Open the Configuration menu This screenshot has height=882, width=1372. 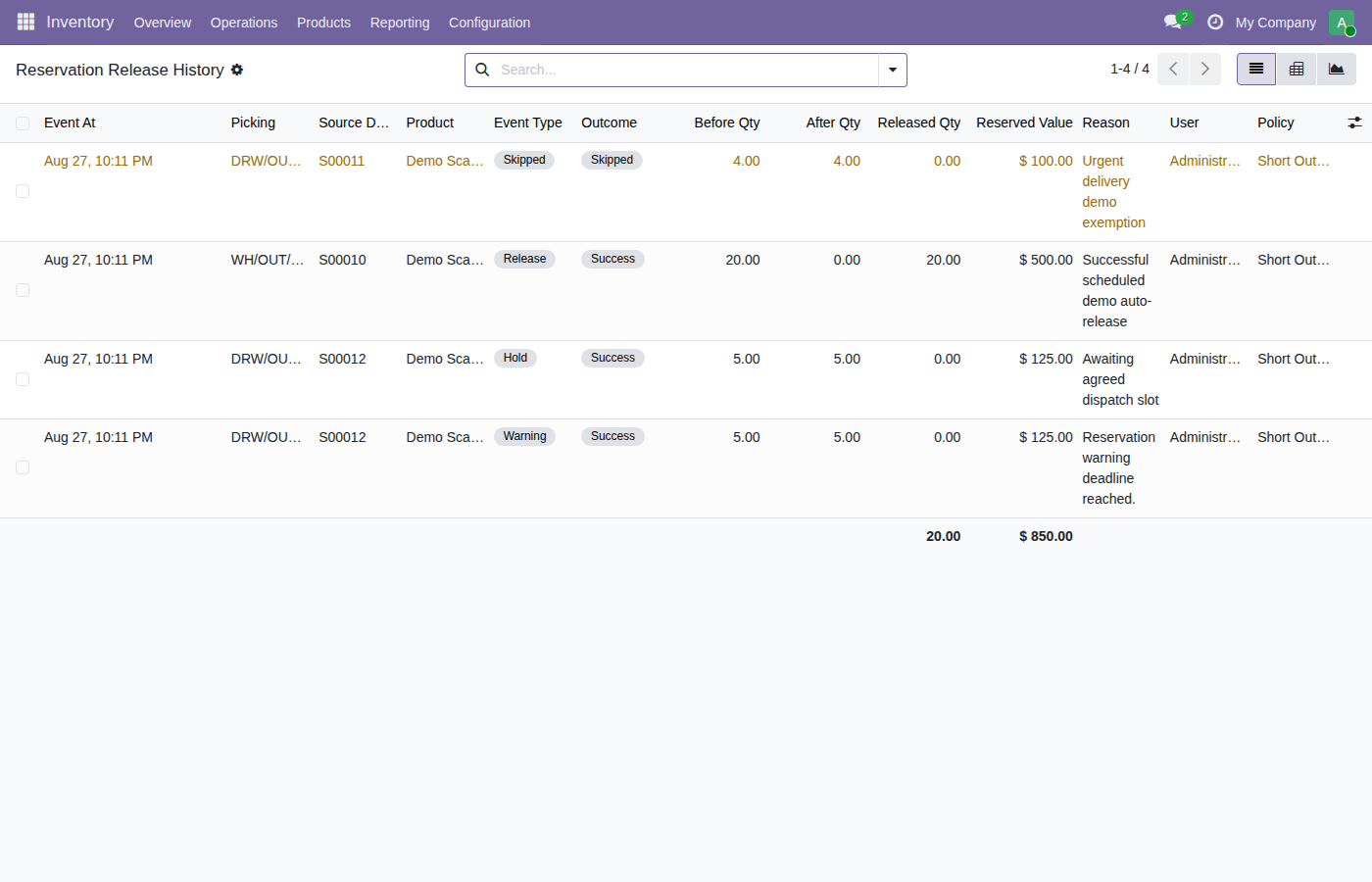489,23
